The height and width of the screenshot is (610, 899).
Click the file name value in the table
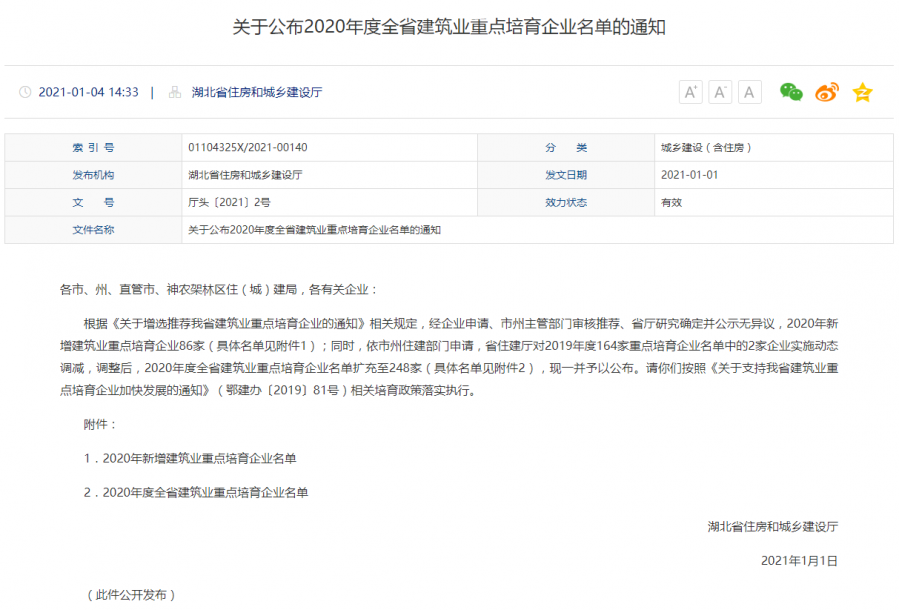pos(314,230)
